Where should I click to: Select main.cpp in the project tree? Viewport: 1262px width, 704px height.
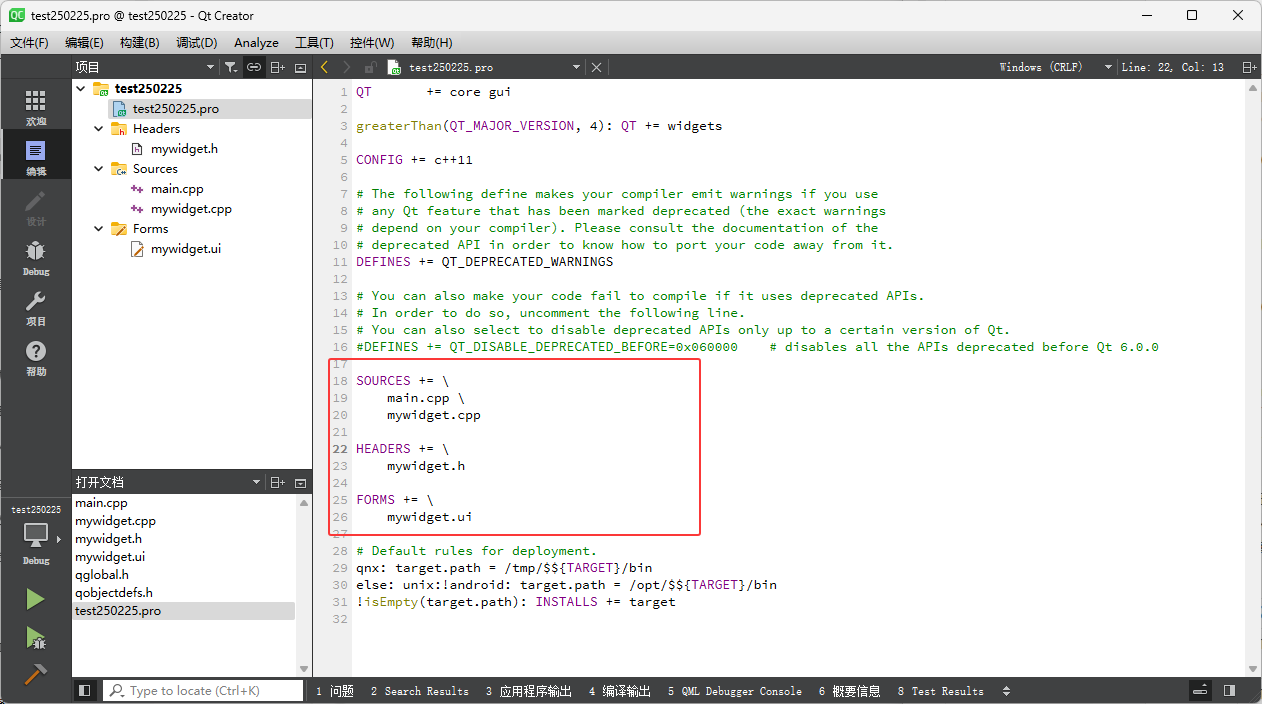click(177, 189)
